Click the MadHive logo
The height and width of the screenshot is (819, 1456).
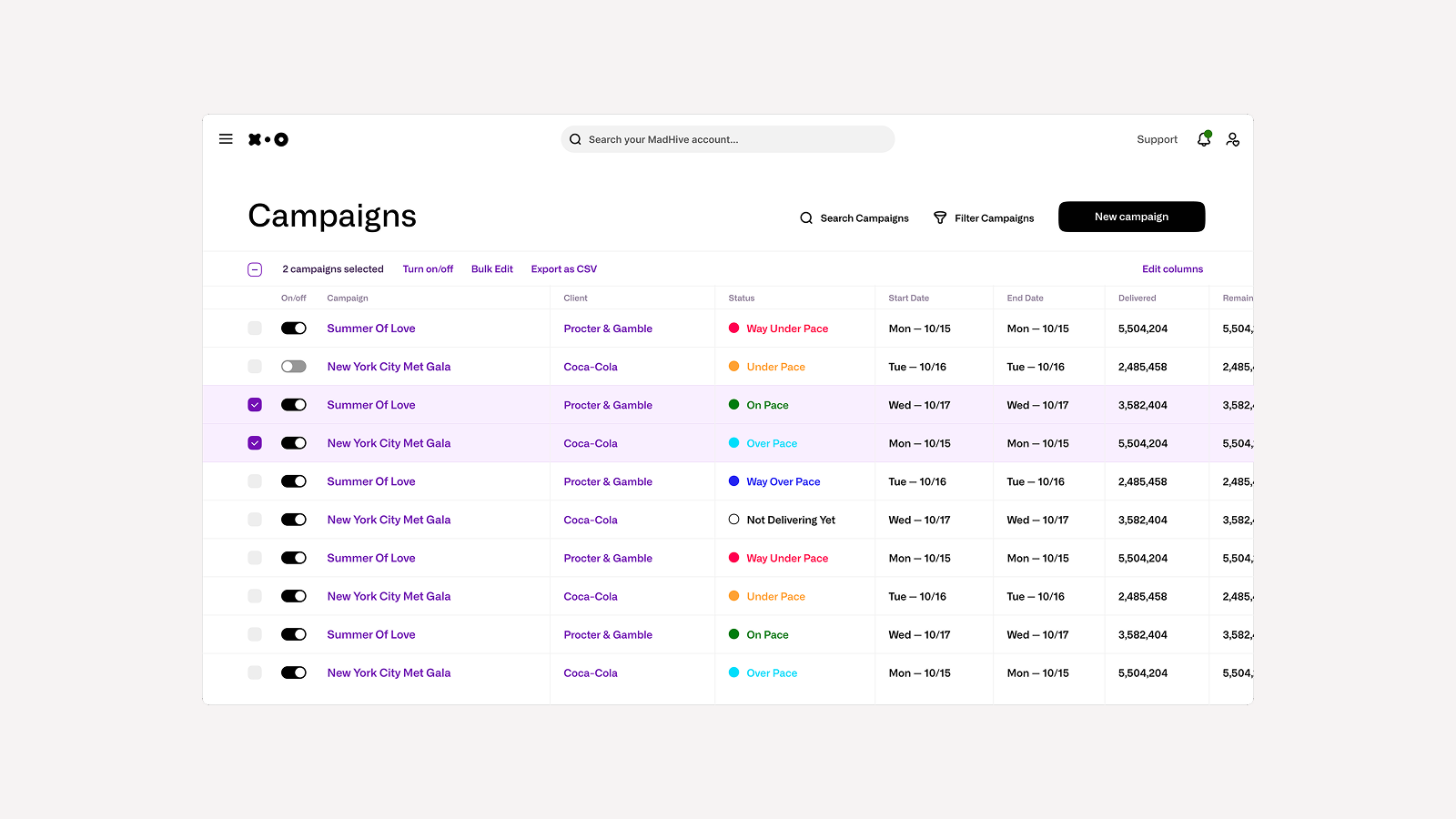(x=268, y=139)
